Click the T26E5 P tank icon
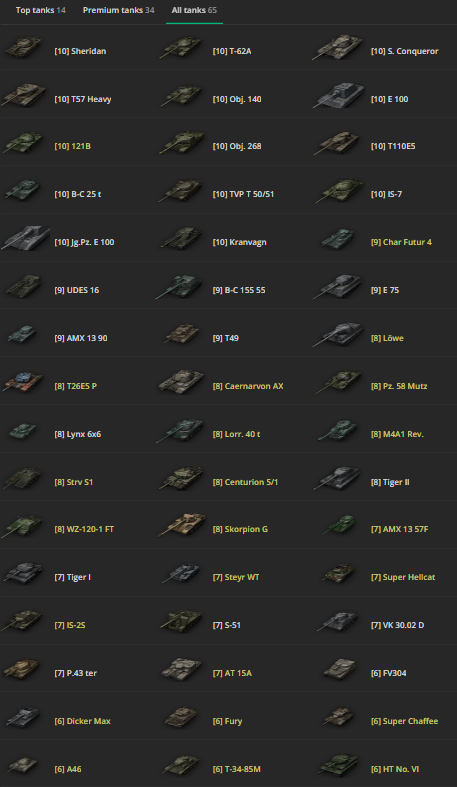Screen dimensions: 457x787 (x=23, y=383)
